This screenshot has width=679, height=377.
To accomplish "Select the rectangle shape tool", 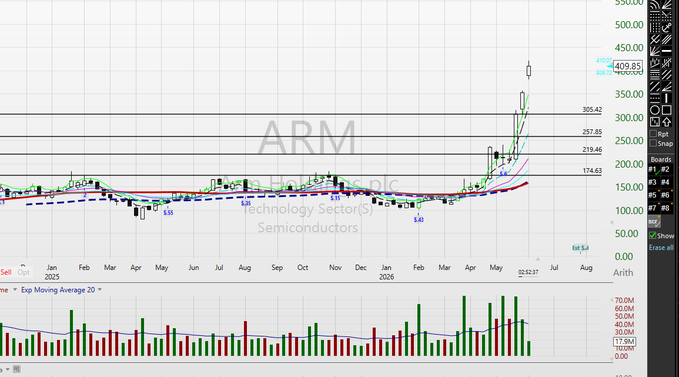I will (666, 110).
